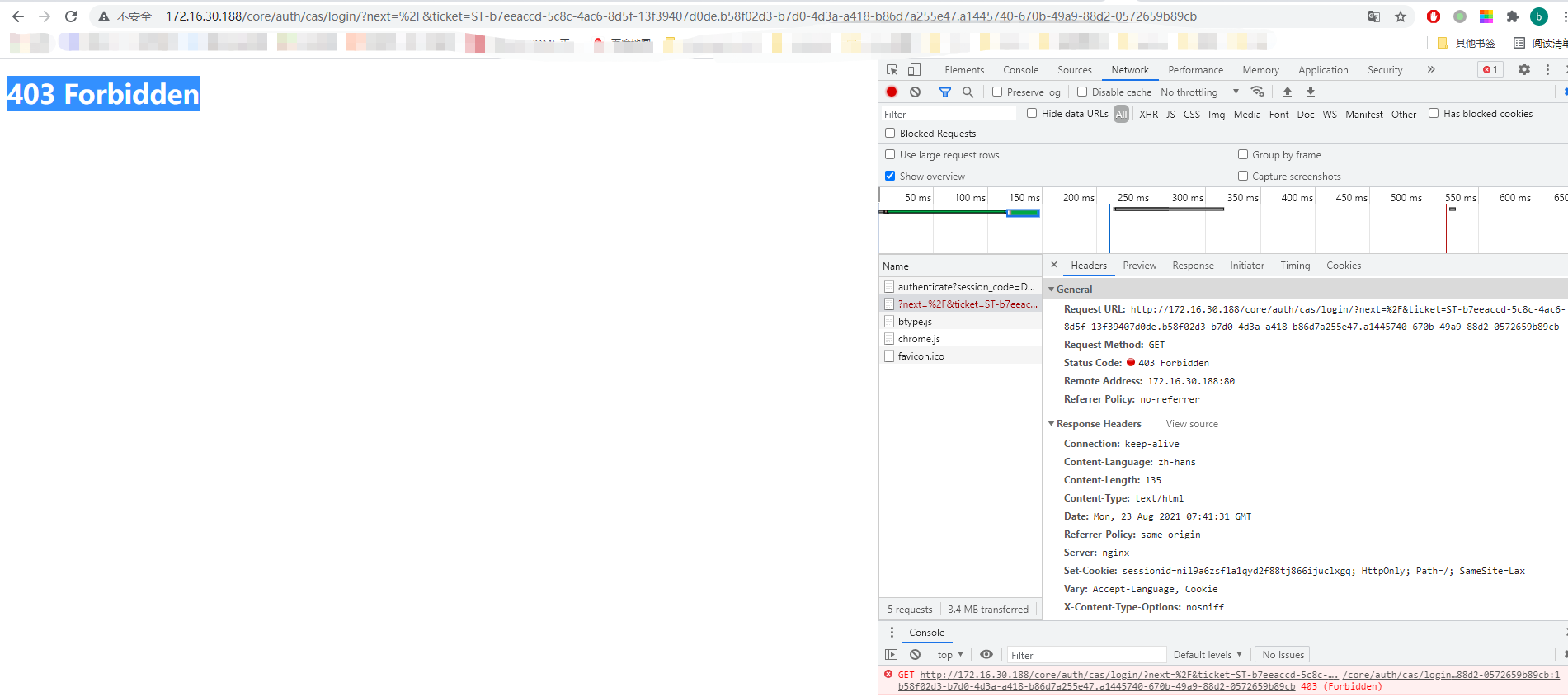1568x697 pixels.
Task: Open the Performance tab
Action: point(1195,70)
